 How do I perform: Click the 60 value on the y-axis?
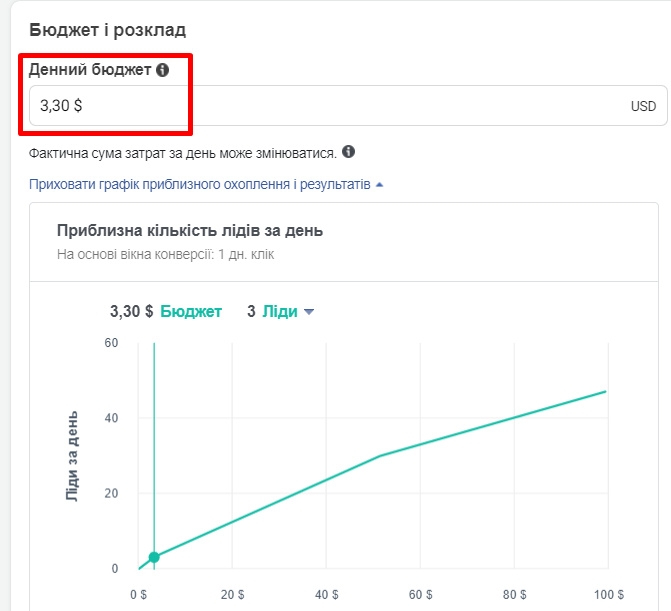[111, 342]
